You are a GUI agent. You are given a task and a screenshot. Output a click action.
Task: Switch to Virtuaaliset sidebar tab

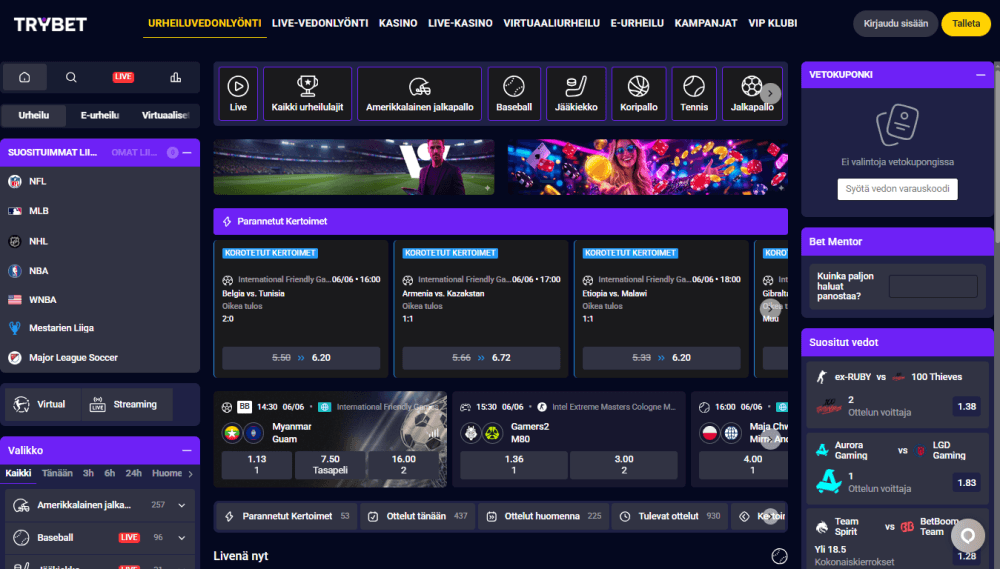165,115
